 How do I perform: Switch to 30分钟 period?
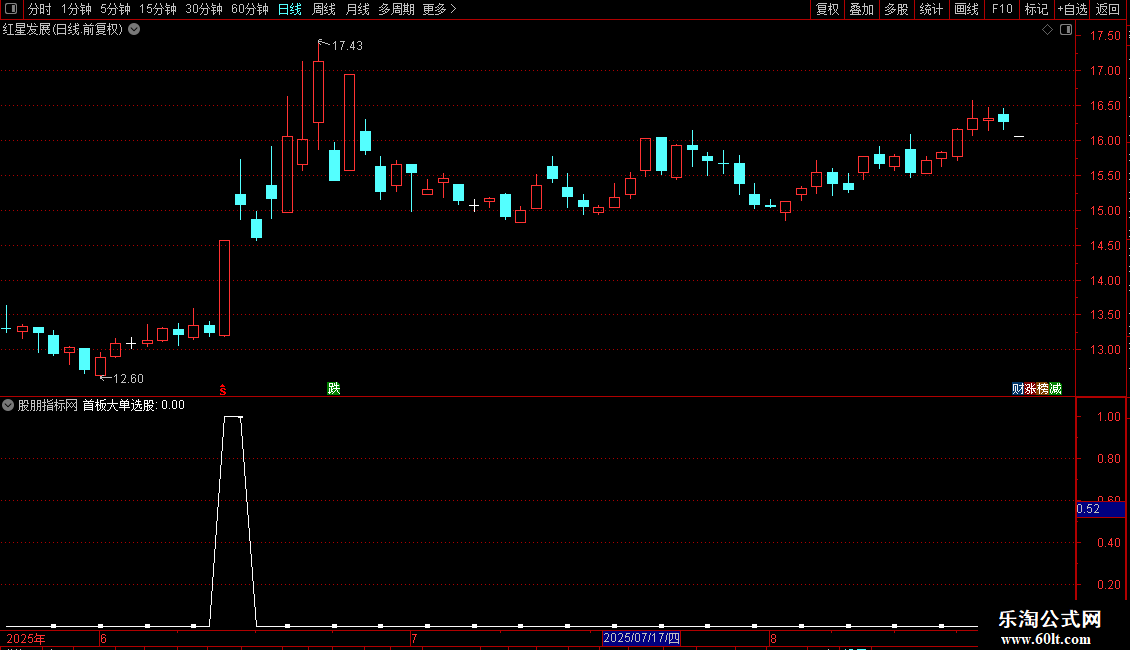204,9
